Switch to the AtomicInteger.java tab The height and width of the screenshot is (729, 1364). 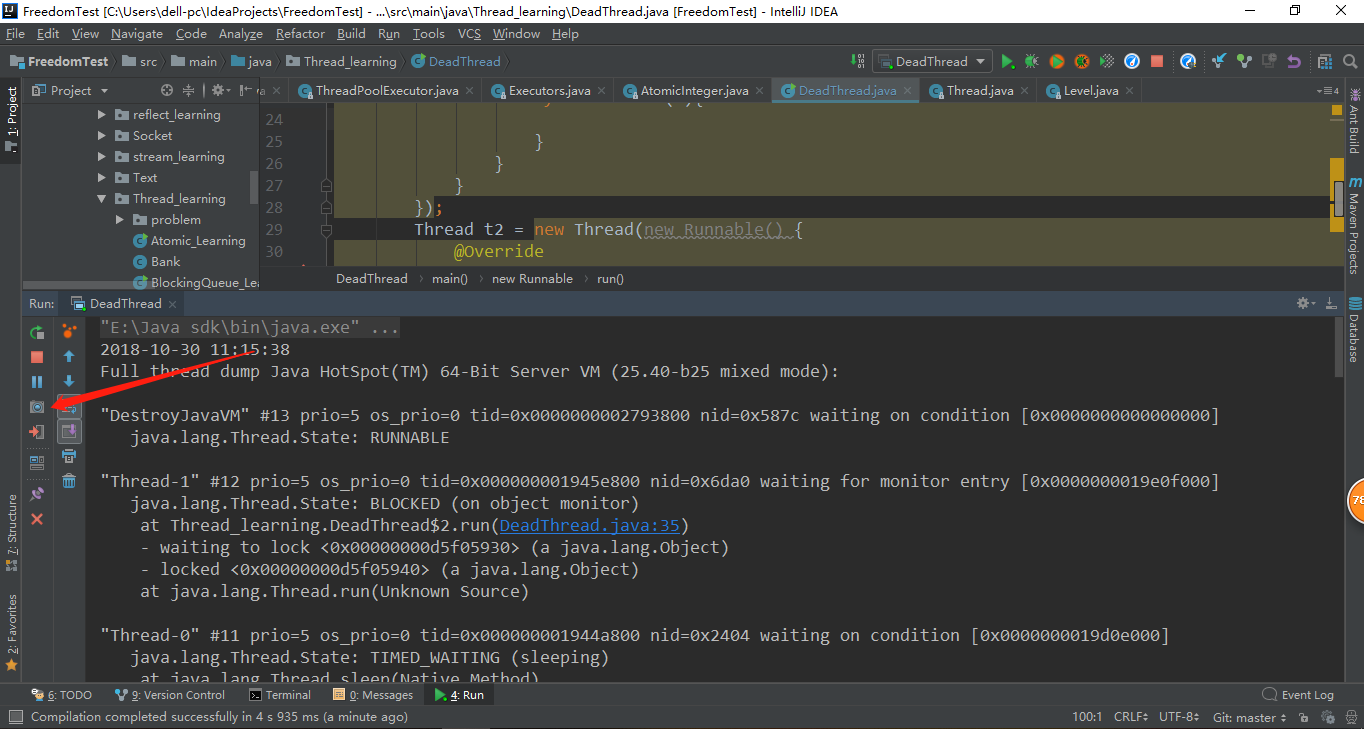click(694, 91)
